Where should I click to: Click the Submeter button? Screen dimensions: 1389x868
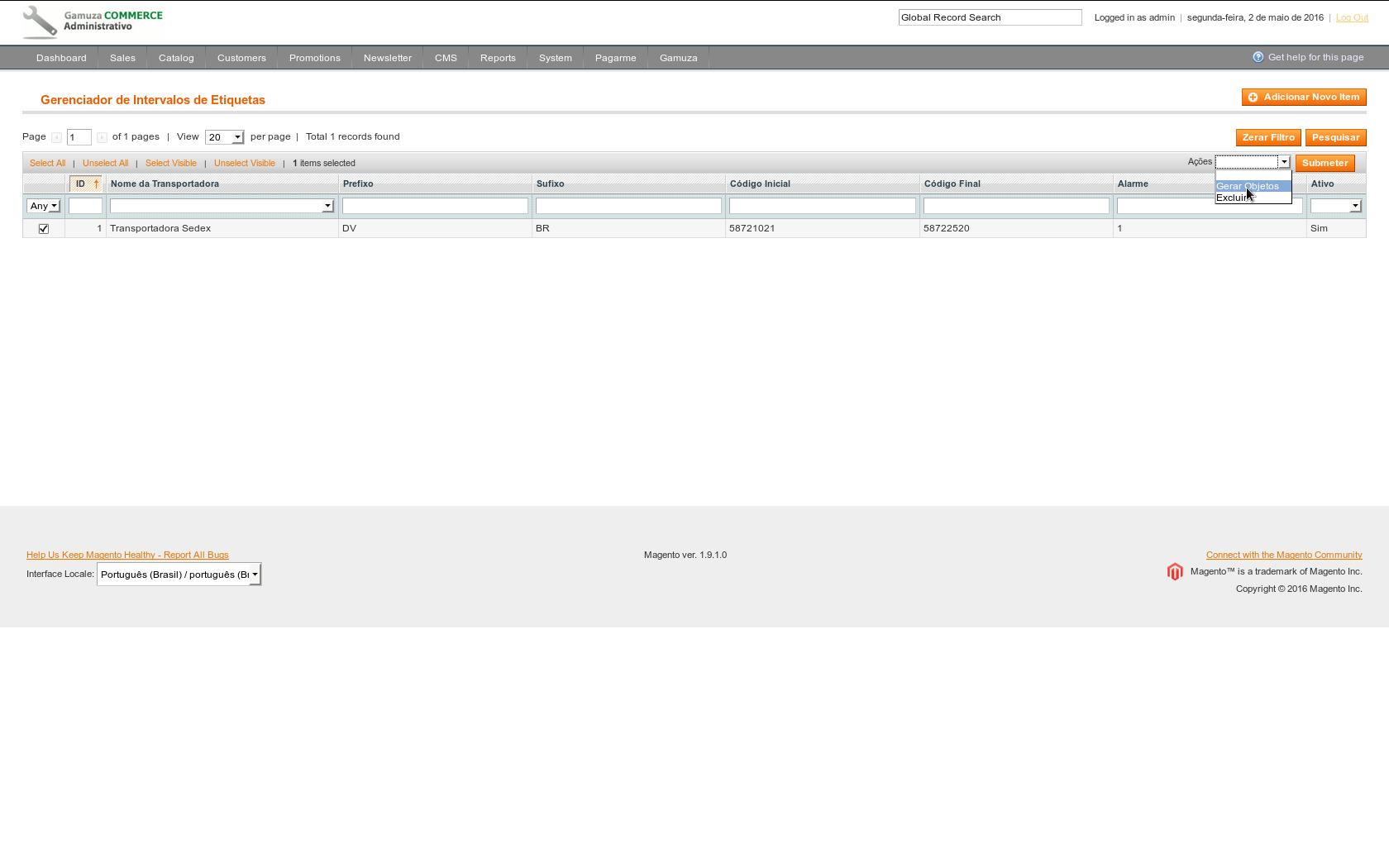pos(1325,164)
